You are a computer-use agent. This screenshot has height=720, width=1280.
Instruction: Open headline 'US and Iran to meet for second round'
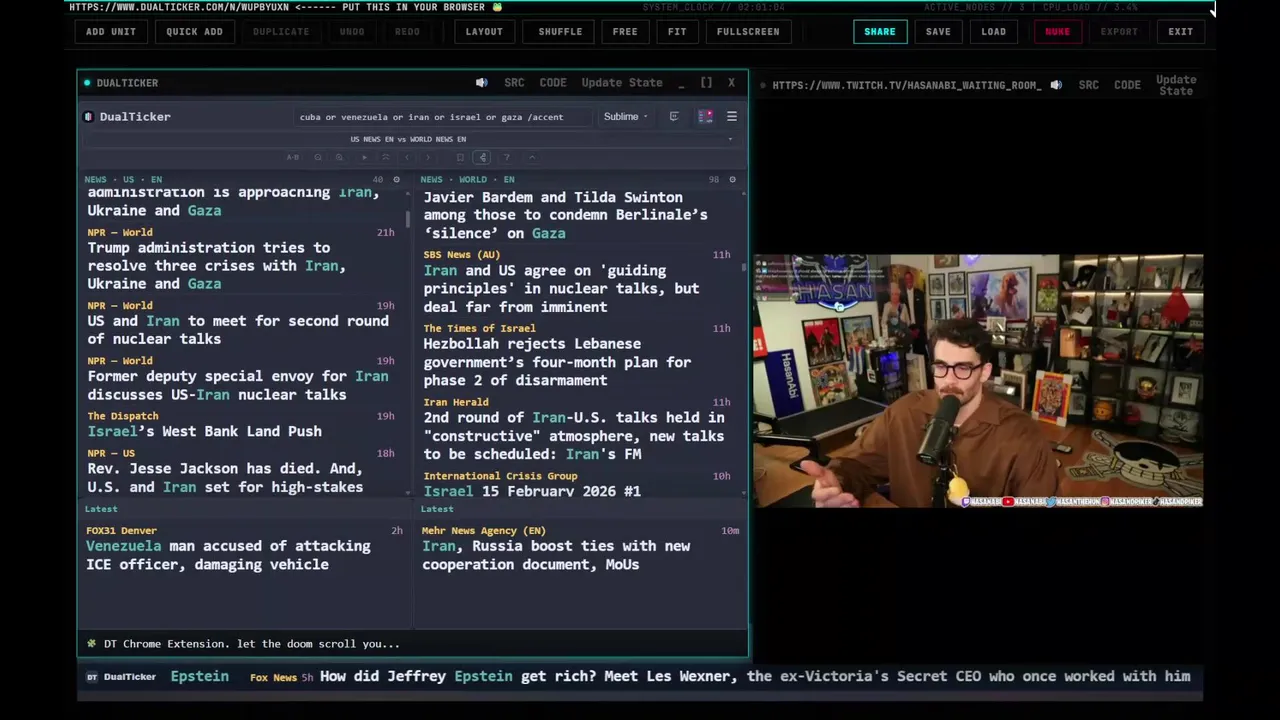point(238,330)
